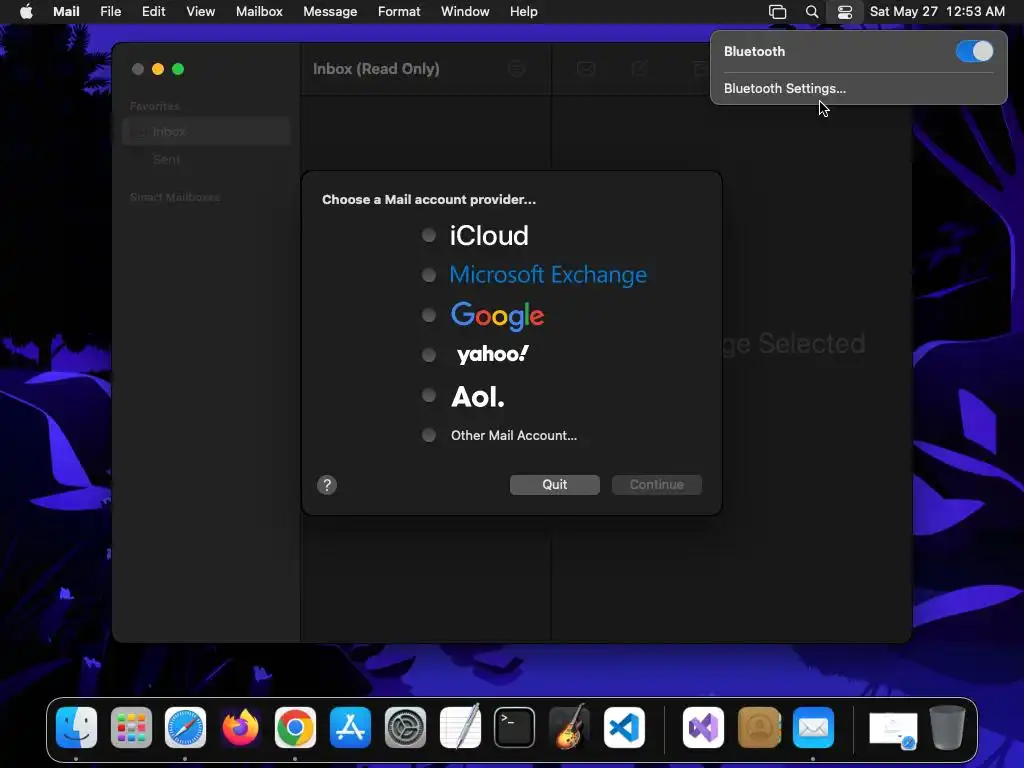The image size is (1024, 768).
Task: Open the App Store from the Dock
Action: [350, 728]
